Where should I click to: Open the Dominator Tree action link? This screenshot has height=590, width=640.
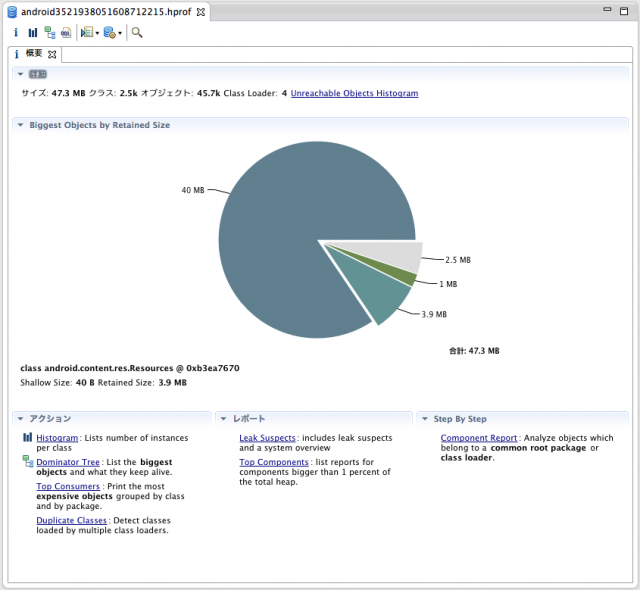point(68,462)
